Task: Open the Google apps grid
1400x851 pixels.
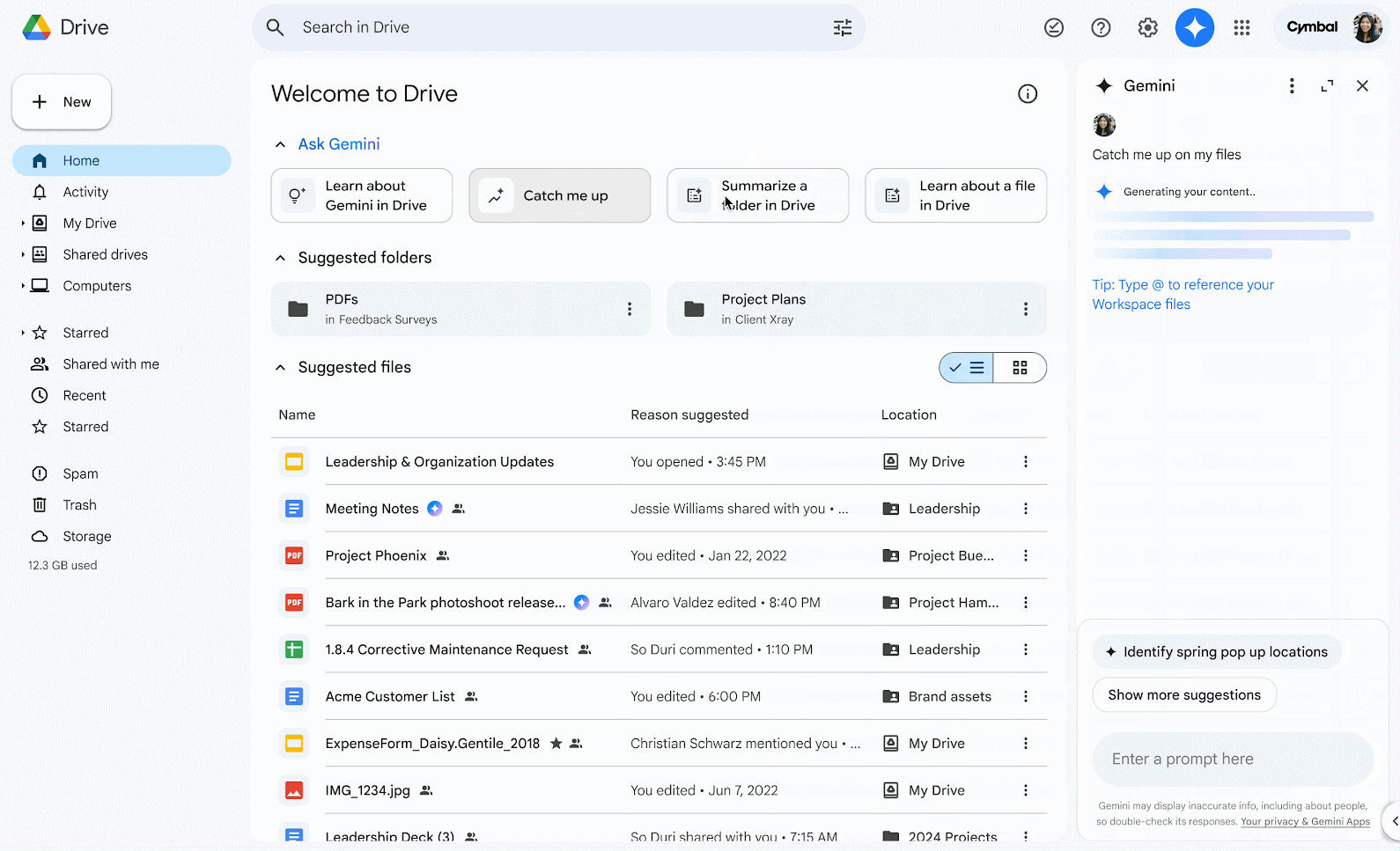Action: pos(1242,28)
